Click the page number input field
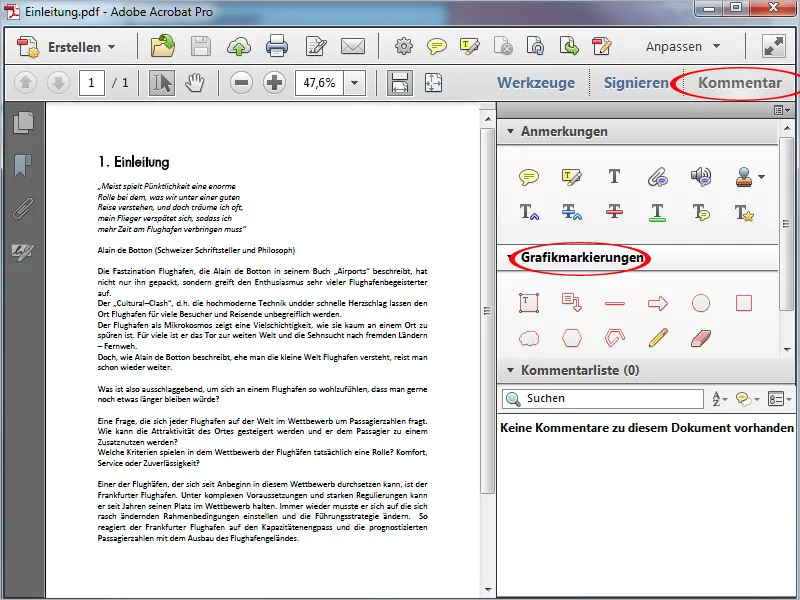This screenshot has width=800, height=600. pos(92,83)
